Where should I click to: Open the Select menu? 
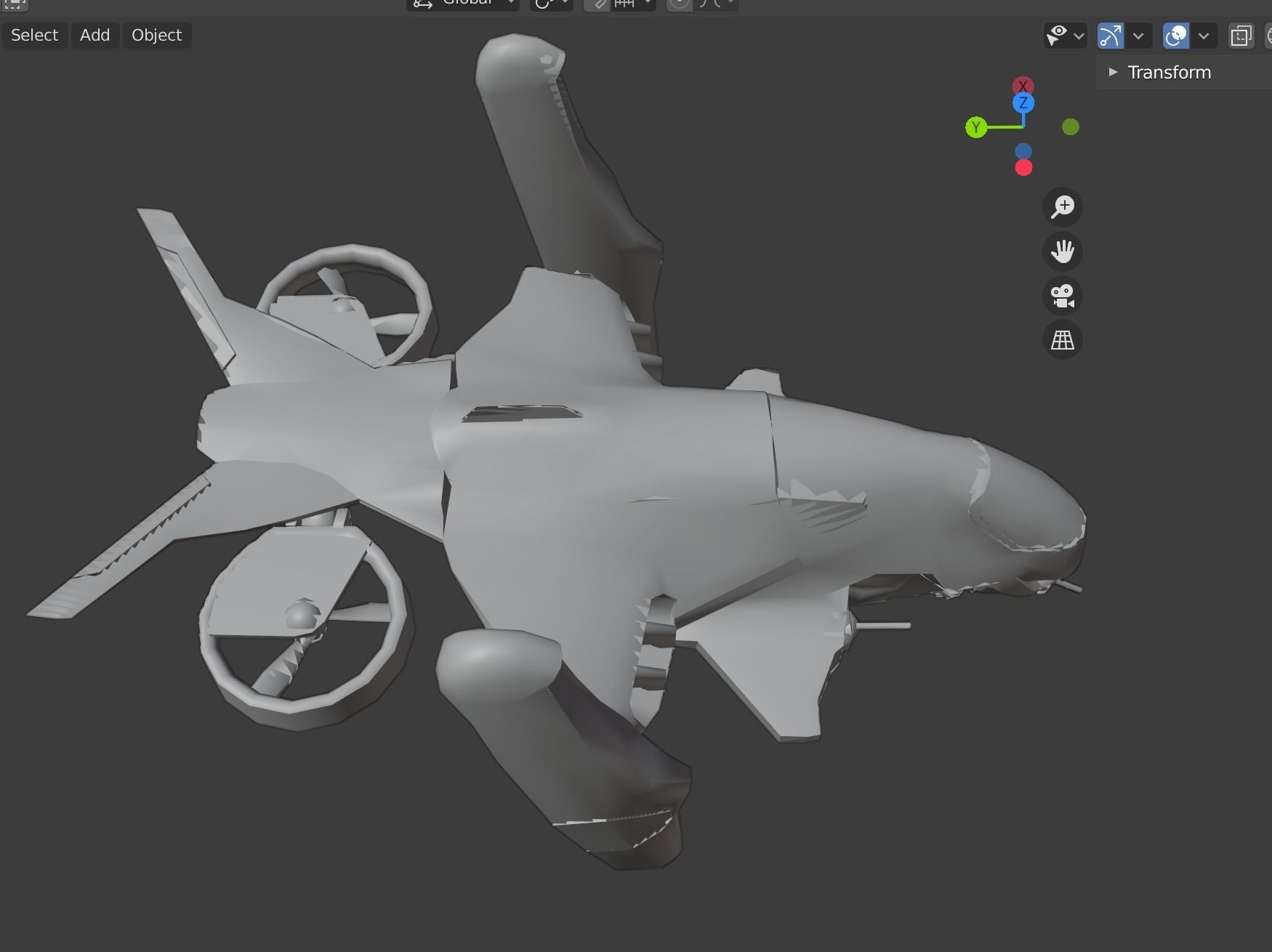coord(34,35)
